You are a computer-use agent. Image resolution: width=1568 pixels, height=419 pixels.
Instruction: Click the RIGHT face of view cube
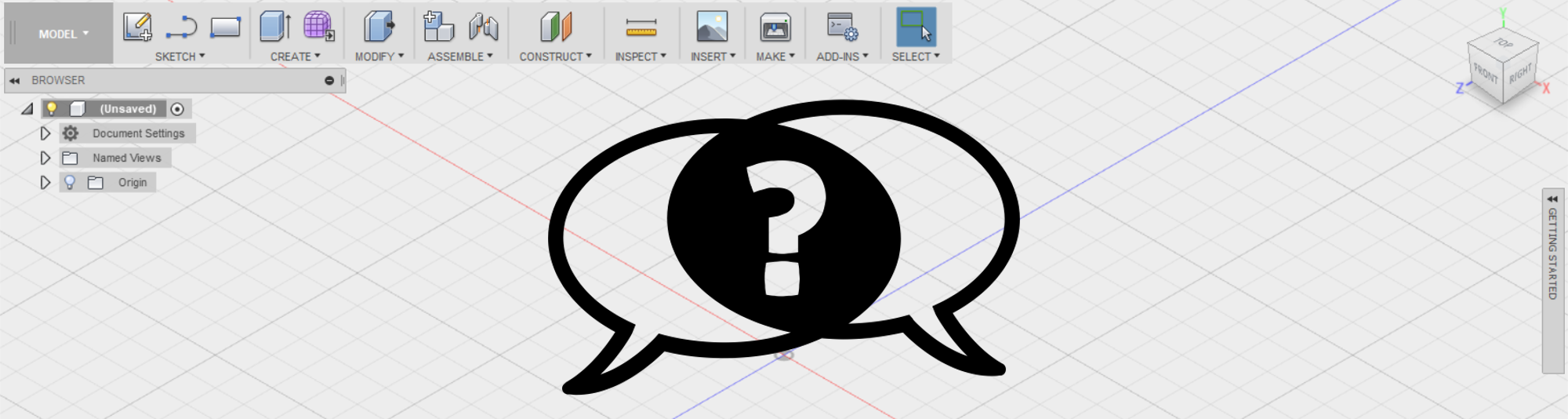tap(1520, 75)
